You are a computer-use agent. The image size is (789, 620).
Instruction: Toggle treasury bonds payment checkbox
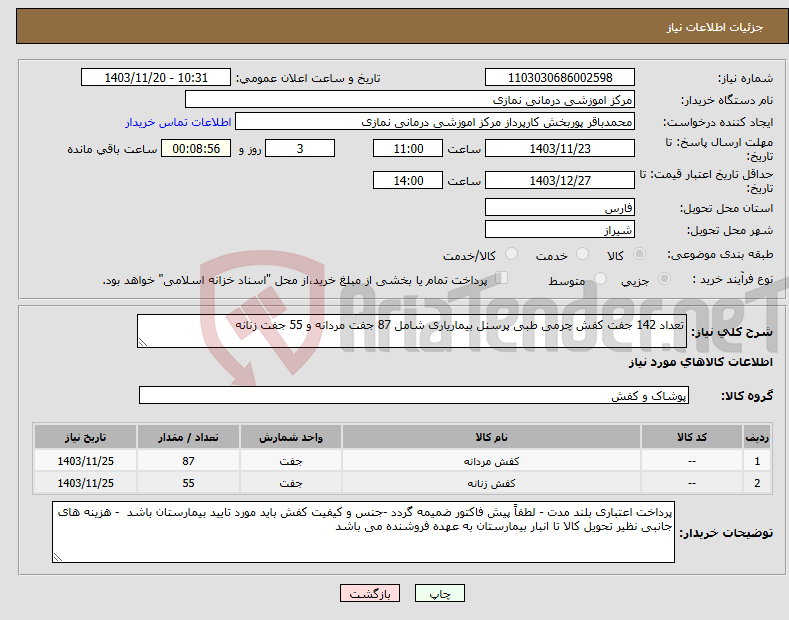coord(502,277)
